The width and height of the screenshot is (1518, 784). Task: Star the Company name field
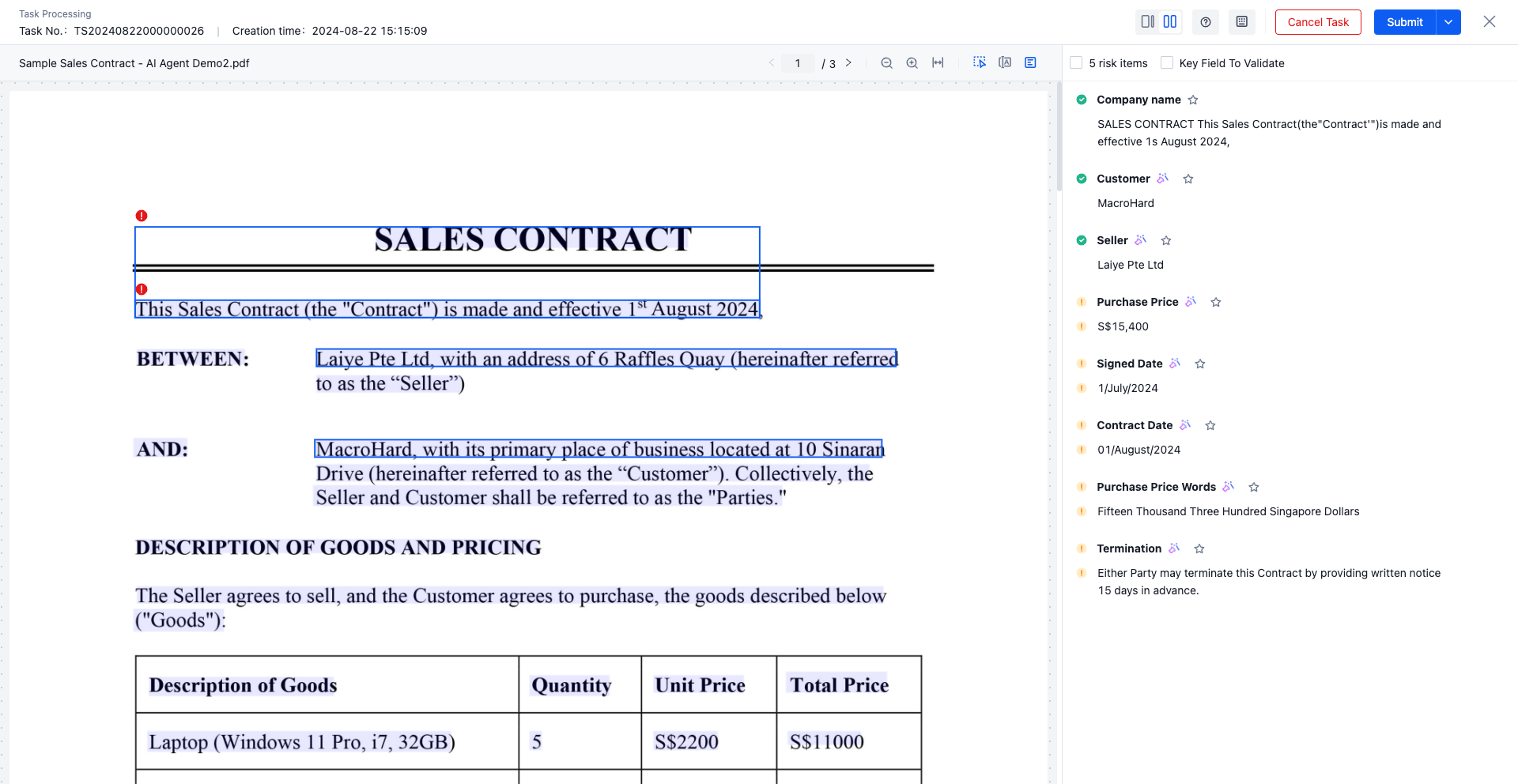coord(1193,100)
